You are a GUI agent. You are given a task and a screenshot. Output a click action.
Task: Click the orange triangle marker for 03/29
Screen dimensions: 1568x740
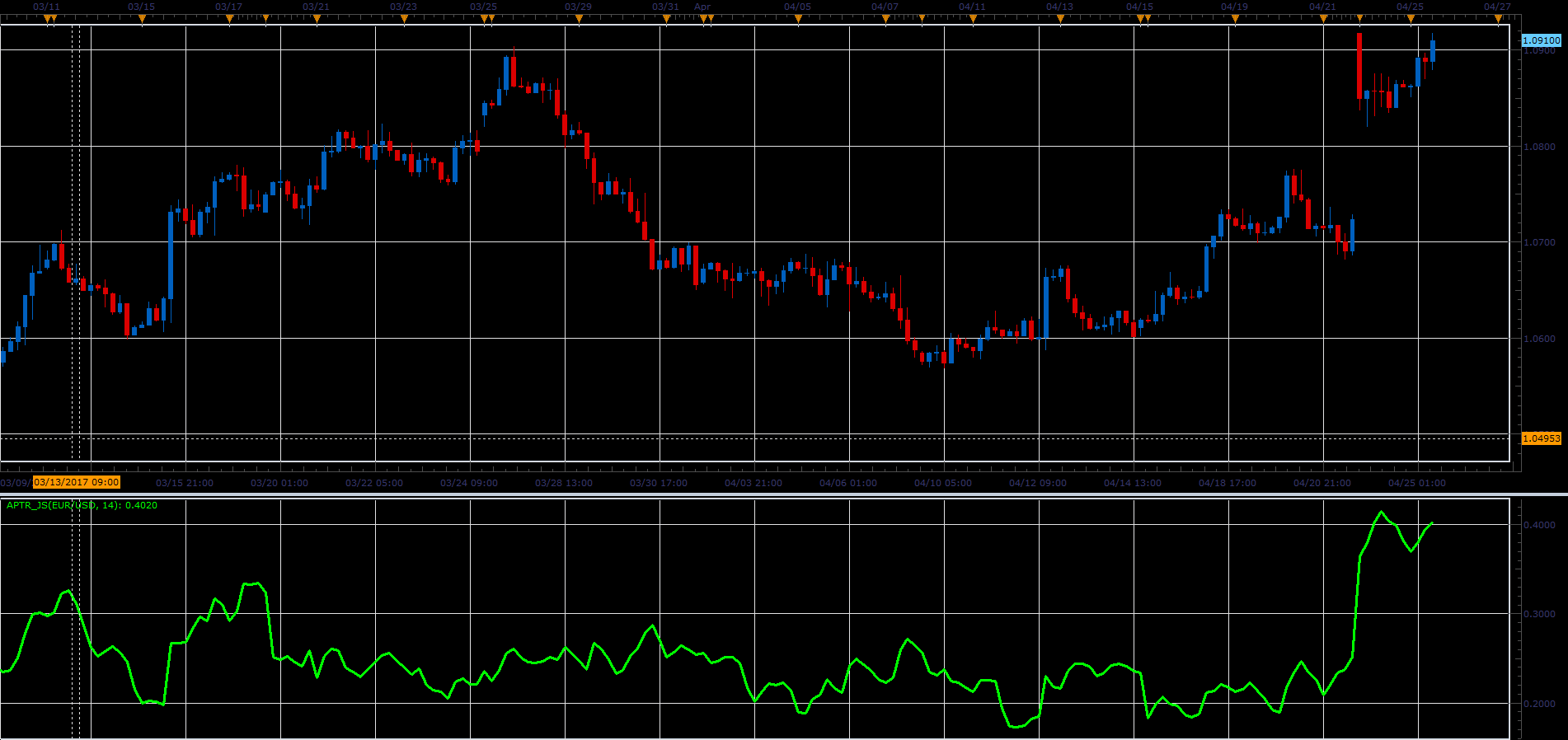tap(579, 18)
